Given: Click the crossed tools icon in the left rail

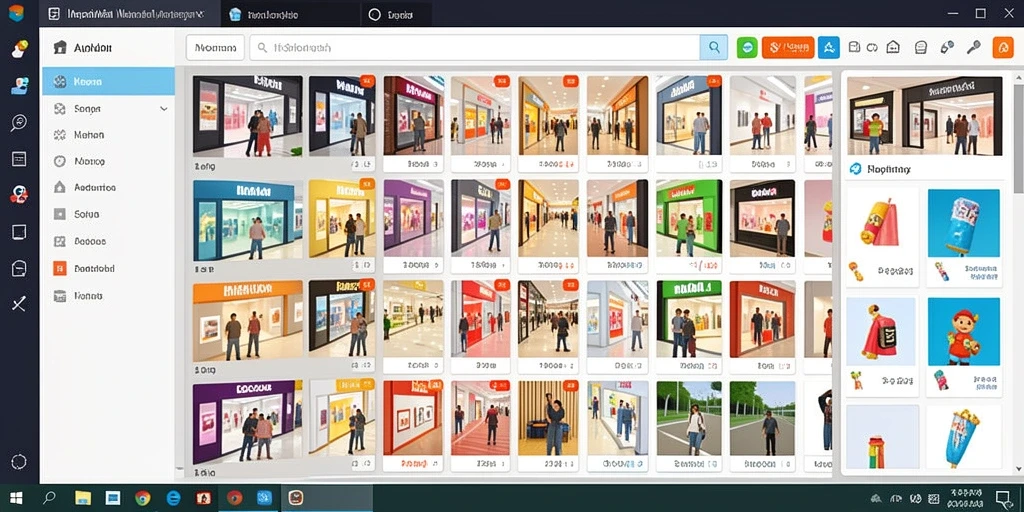Looking at the screenshot, I should coord(19,303).
